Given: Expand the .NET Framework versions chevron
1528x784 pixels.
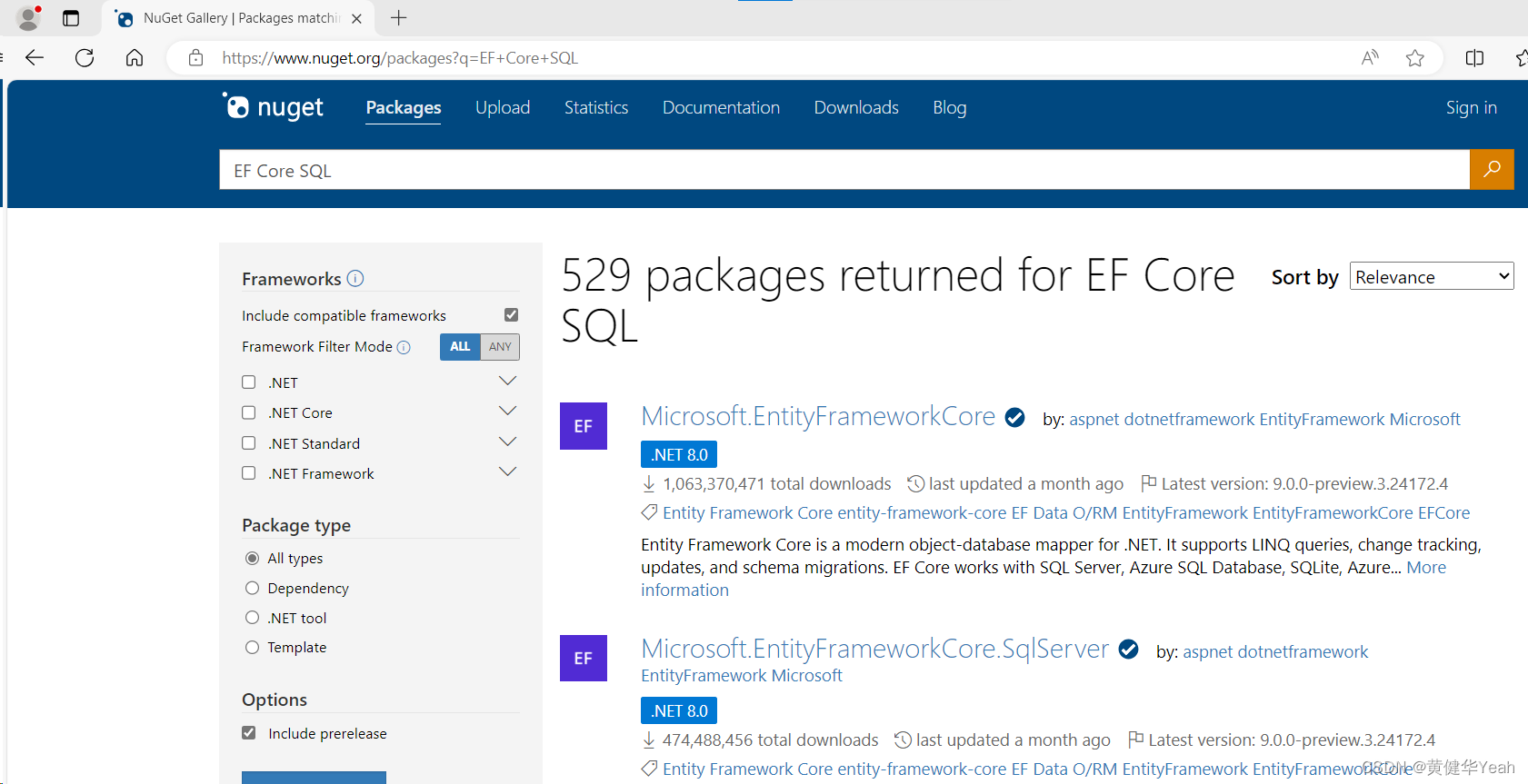Looking at the screenshot, I should pyautogui.click(x=507, y=471).
